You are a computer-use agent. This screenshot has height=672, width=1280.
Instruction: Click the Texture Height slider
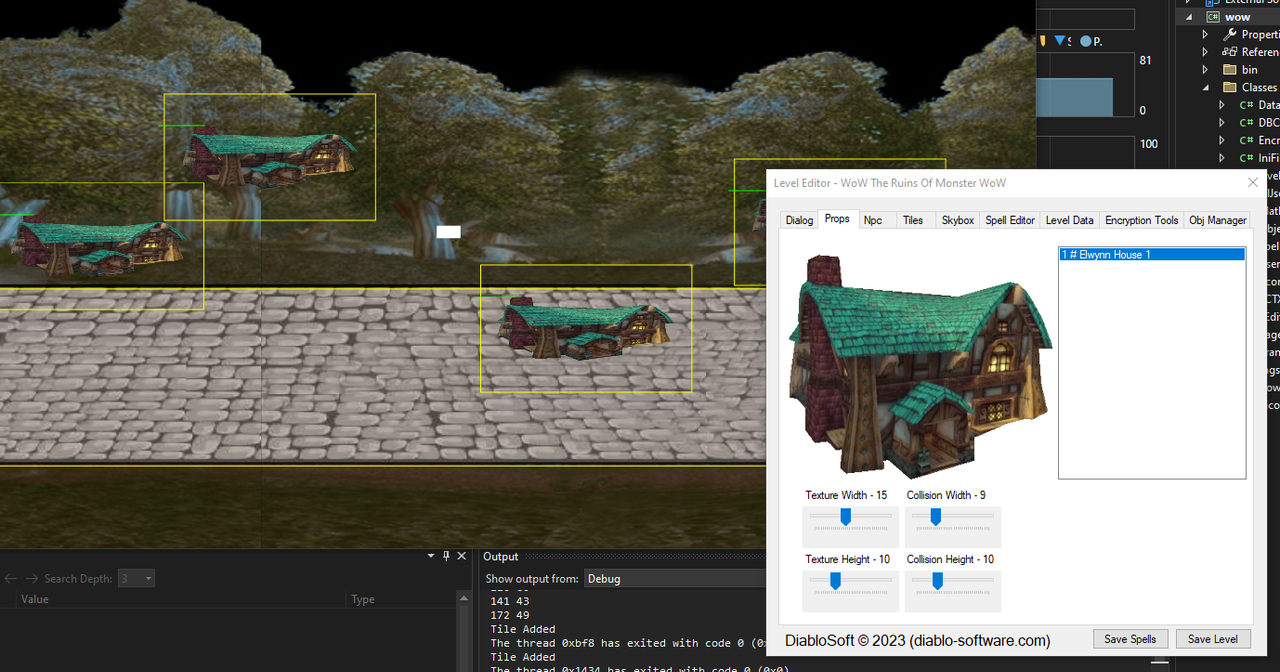[x=851, y=590]
